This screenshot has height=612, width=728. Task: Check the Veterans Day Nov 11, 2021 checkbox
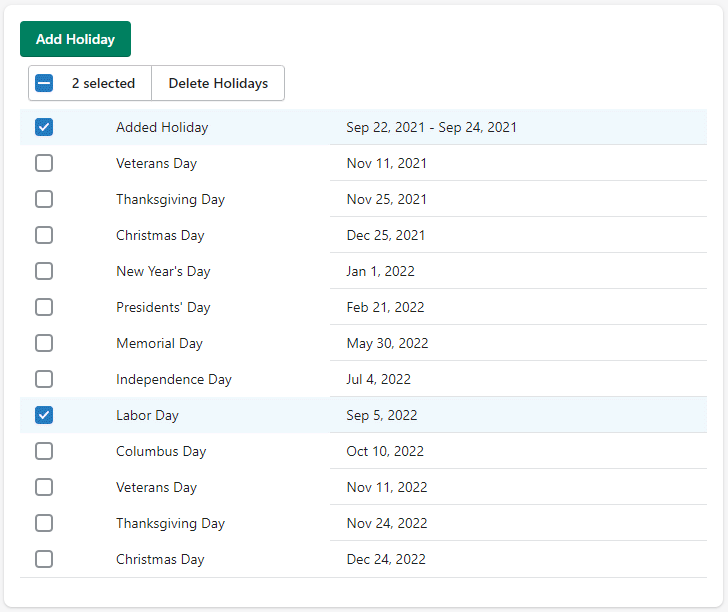(44, 163)
